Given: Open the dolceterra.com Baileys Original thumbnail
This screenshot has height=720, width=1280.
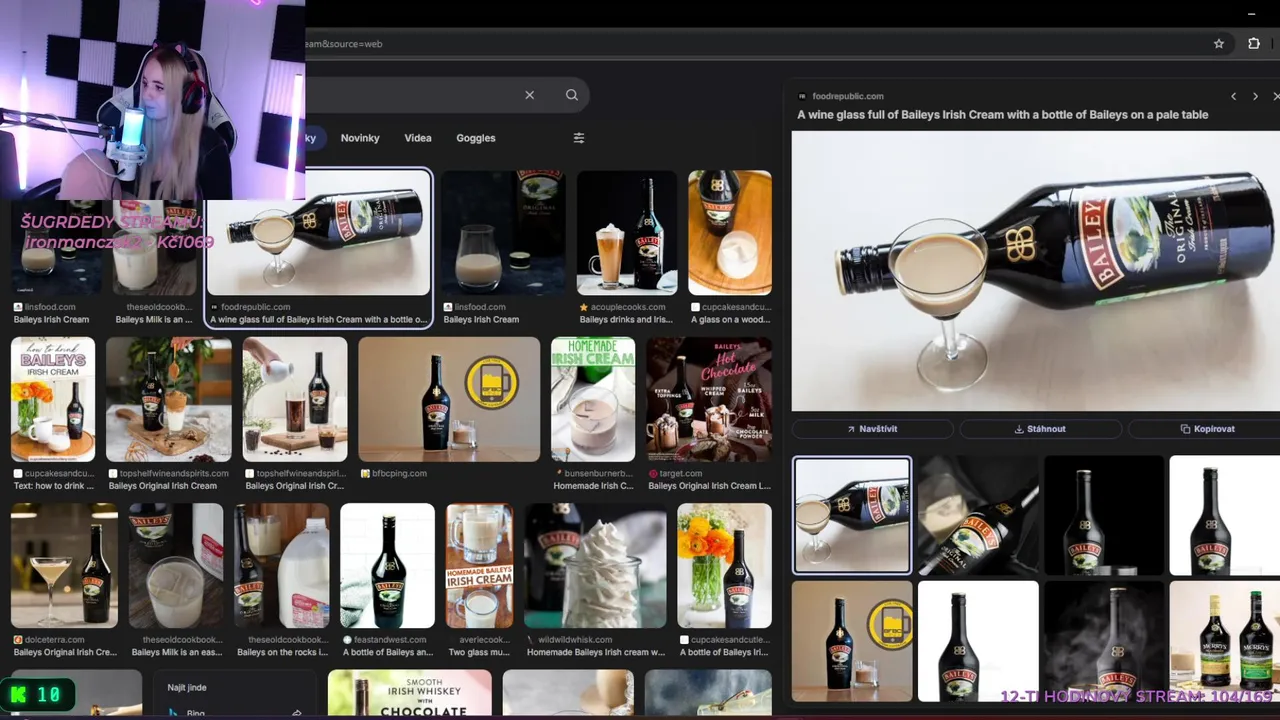Looking at the screenshot, I should (x=64, y=566).
